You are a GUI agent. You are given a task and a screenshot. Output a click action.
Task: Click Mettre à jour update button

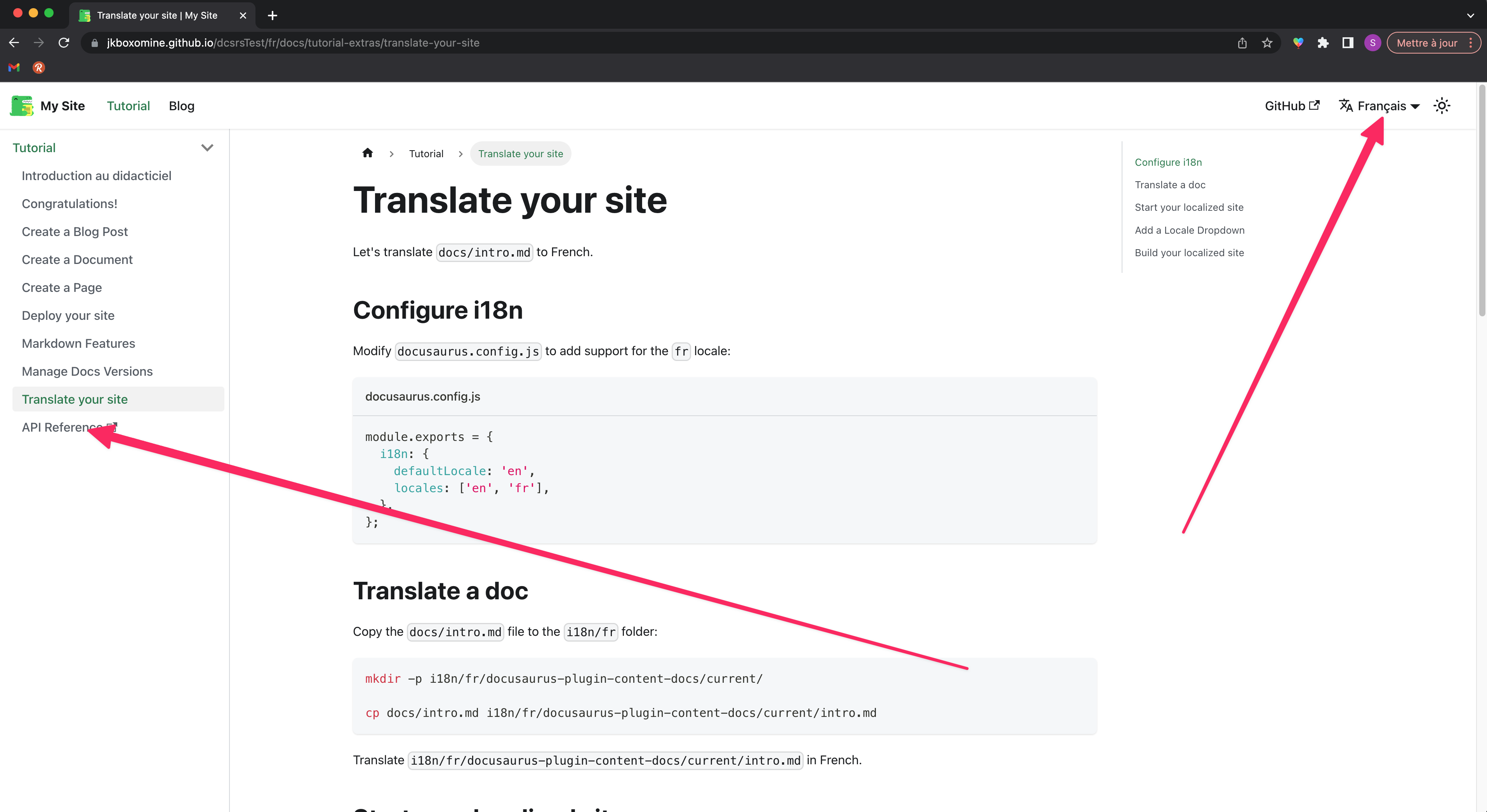tap(1426, 43)
